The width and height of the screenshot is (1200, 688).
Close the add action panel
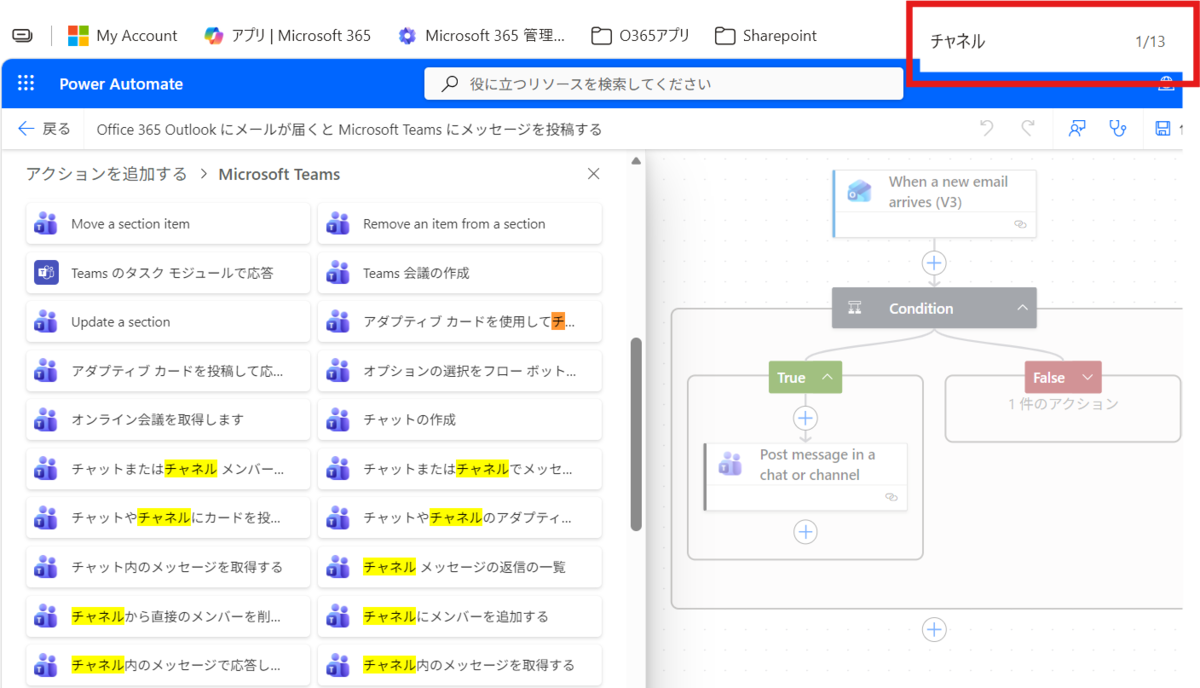tap(593, 174)
